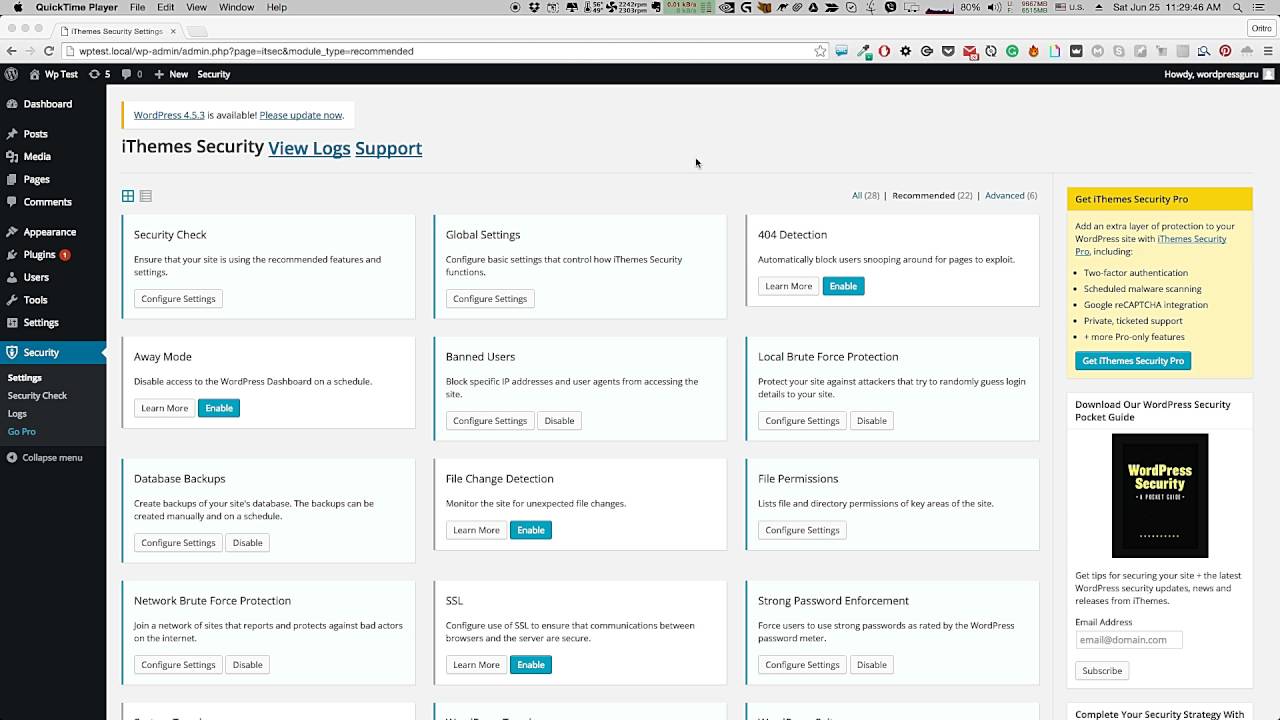The height and width of the screenshot is (720, 1280).
Task: Disable Banned Users module
Action: [x=559, y=421]
